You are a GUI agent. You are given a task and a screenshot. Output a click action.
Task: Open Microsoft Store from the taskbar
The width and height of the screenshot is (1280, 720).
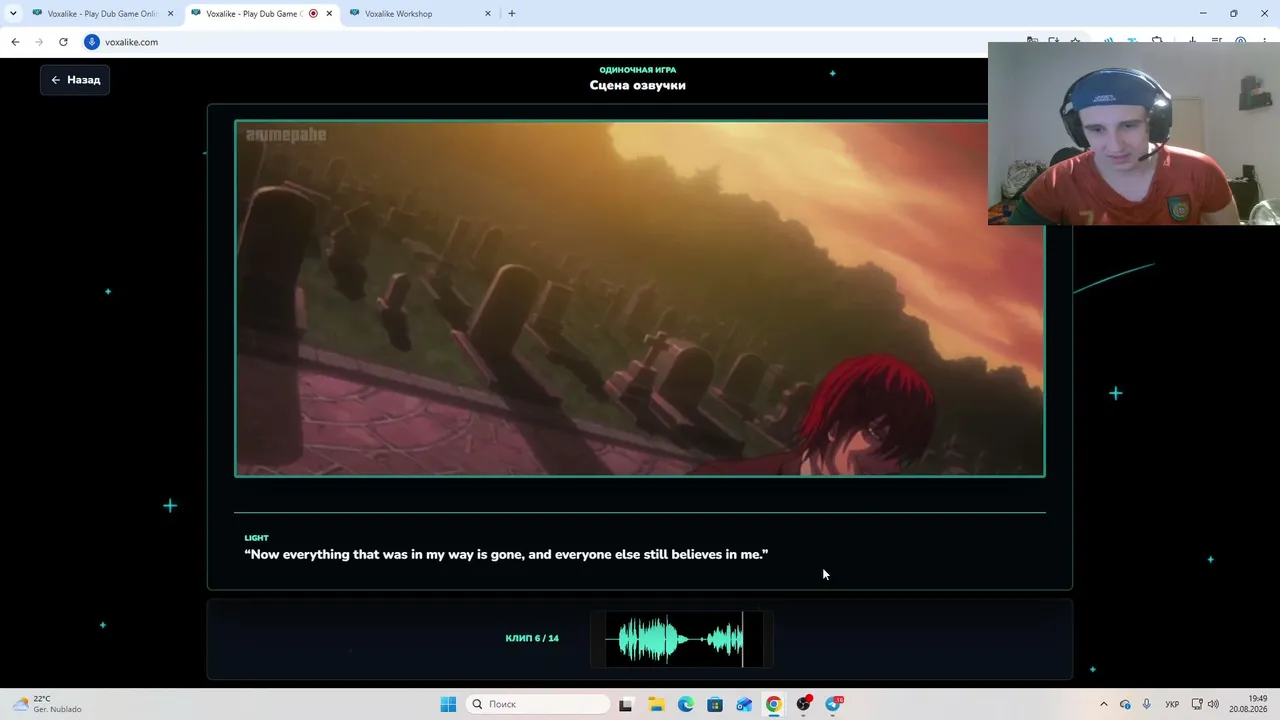point(715,704)
